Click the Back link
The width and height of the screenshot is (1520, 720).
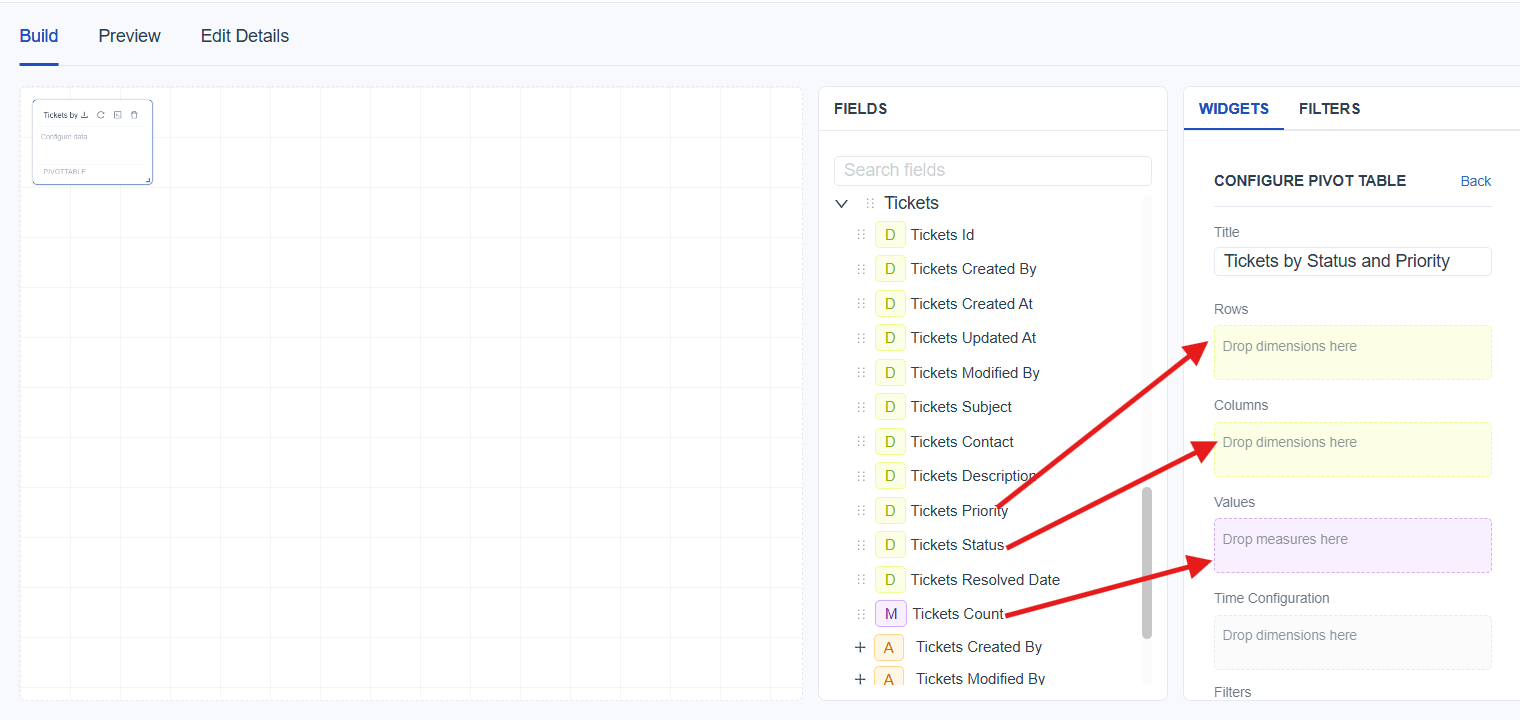point(1475,181)
